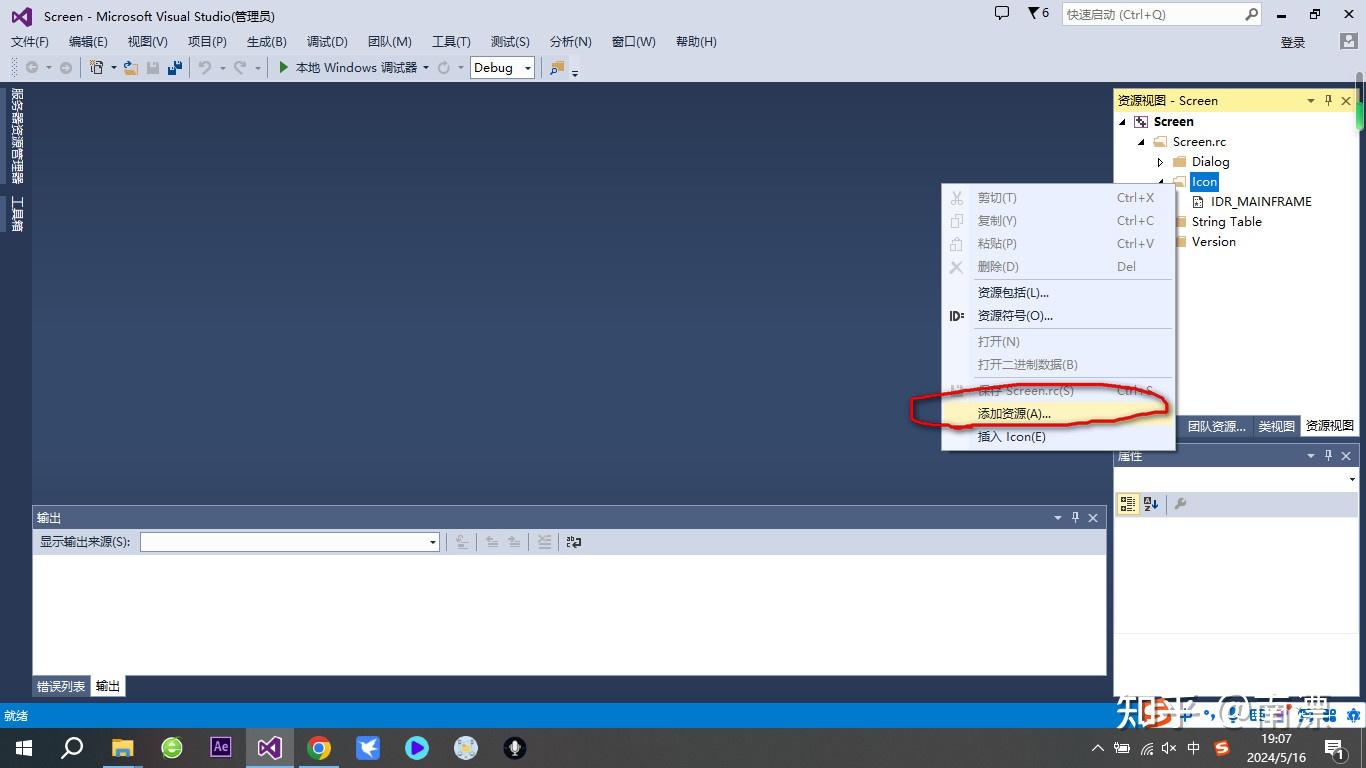Click the Undo arrow icon
Viewport: 1366px width, 768px height.
[x=204, y=68]
